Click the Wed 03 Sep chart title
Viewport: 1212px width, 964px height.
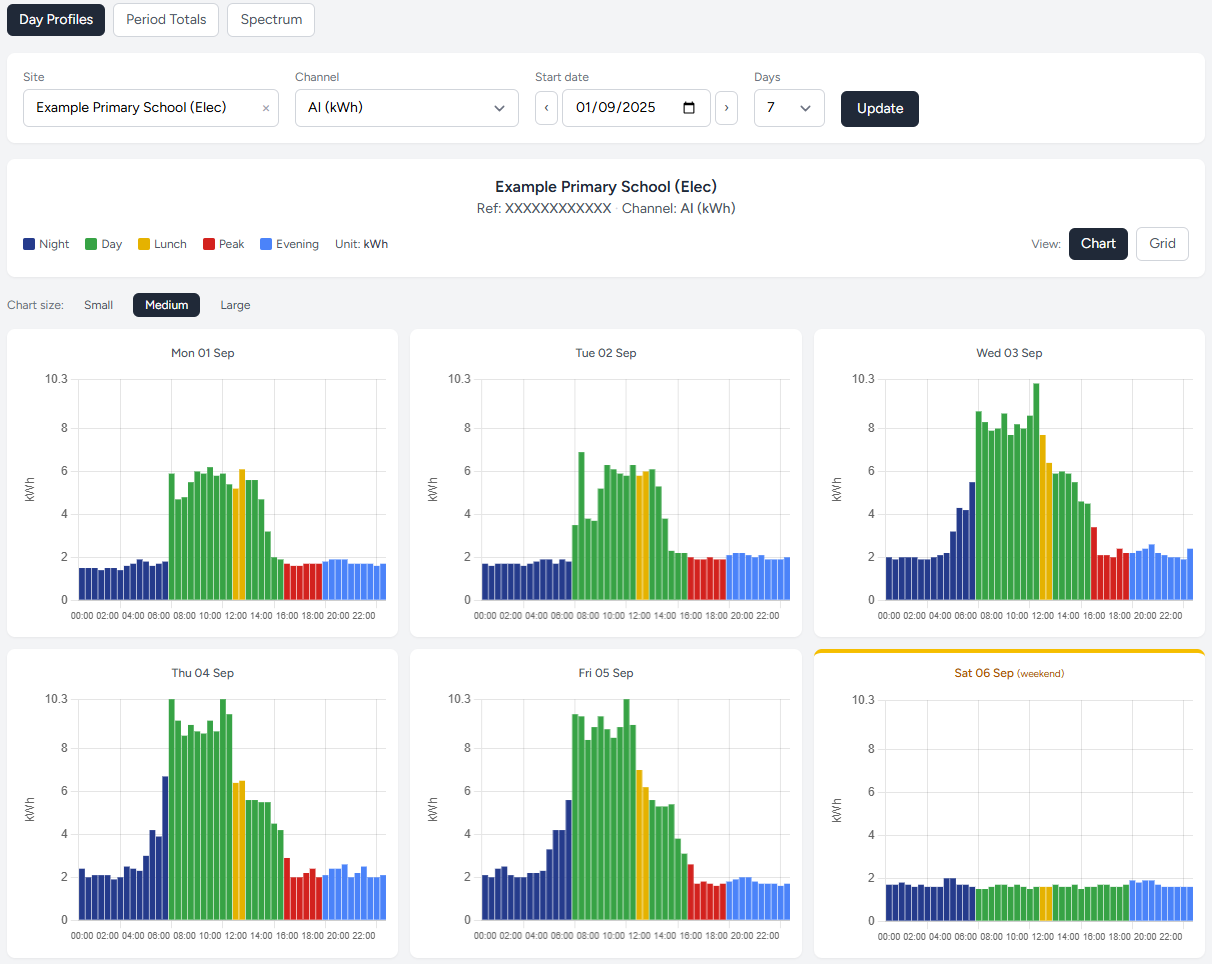pyautogui.click(x=1009, y=353)
